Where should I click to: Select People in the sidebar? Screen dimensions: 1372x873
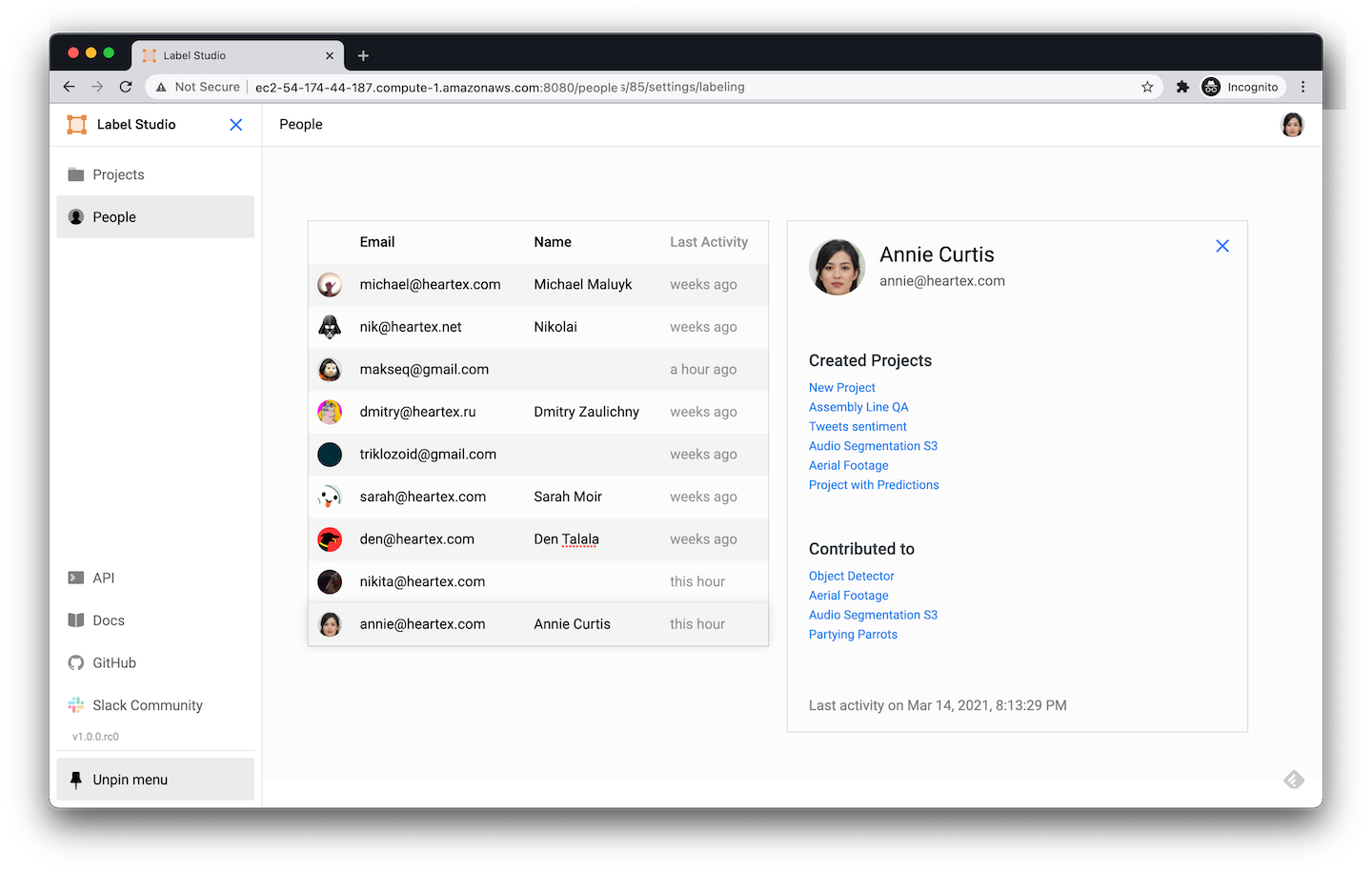(114, 217)
